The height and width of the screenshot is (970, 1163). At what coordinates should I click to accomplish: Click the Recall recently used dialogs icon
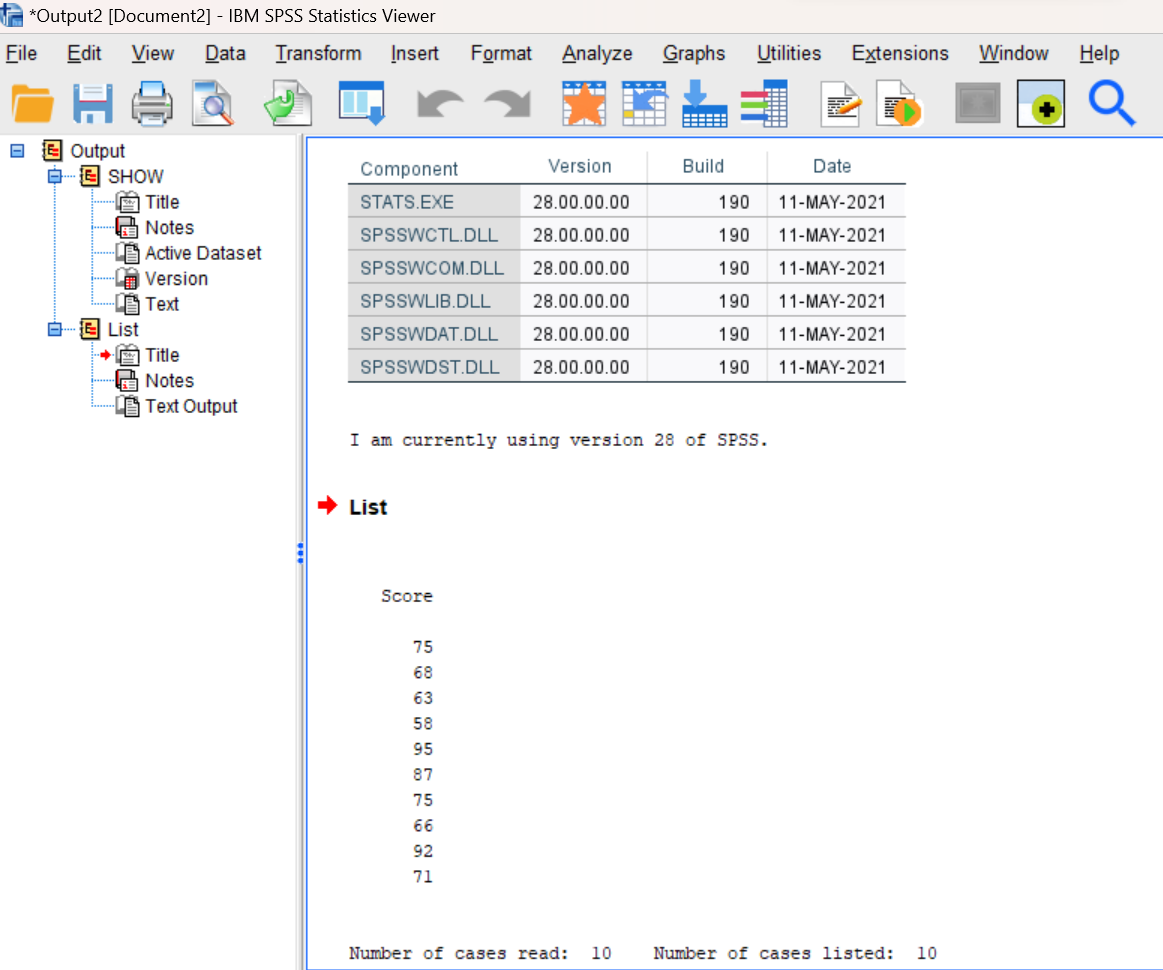click(361, 103)
